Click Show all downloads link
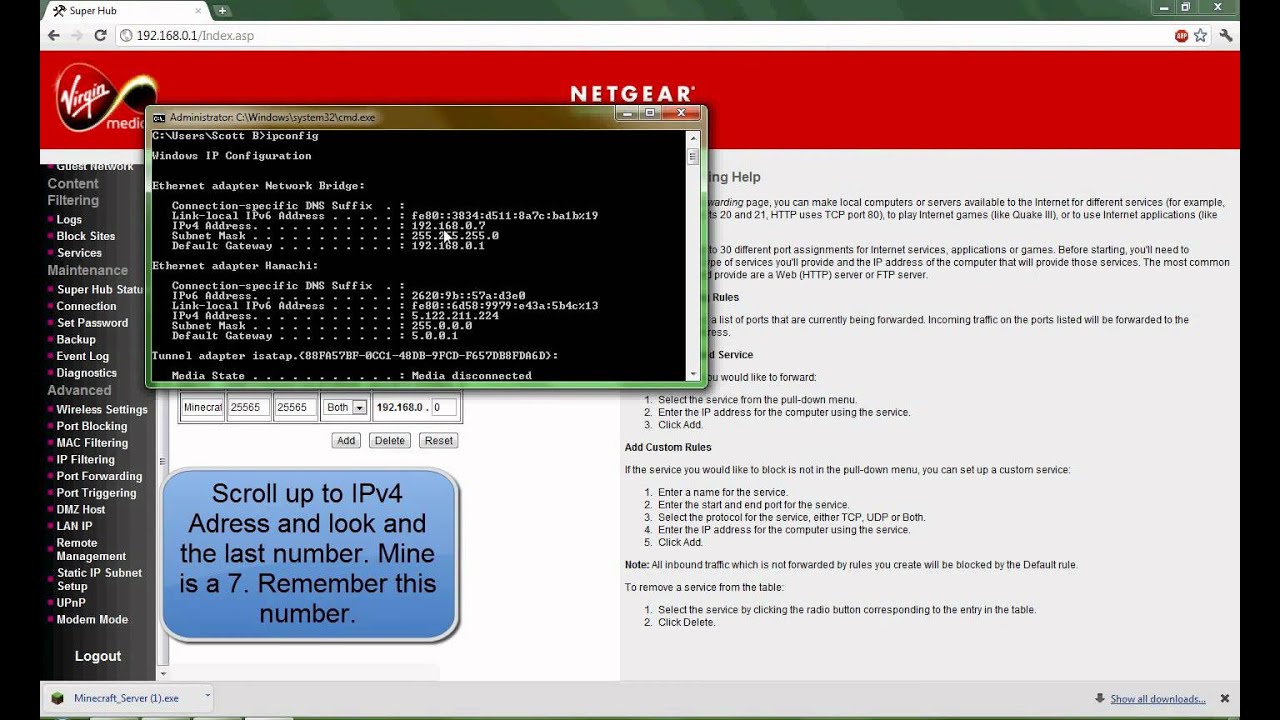This screenshot has width=1280, height=720. pyautogui.click(x=1158, y=699)
